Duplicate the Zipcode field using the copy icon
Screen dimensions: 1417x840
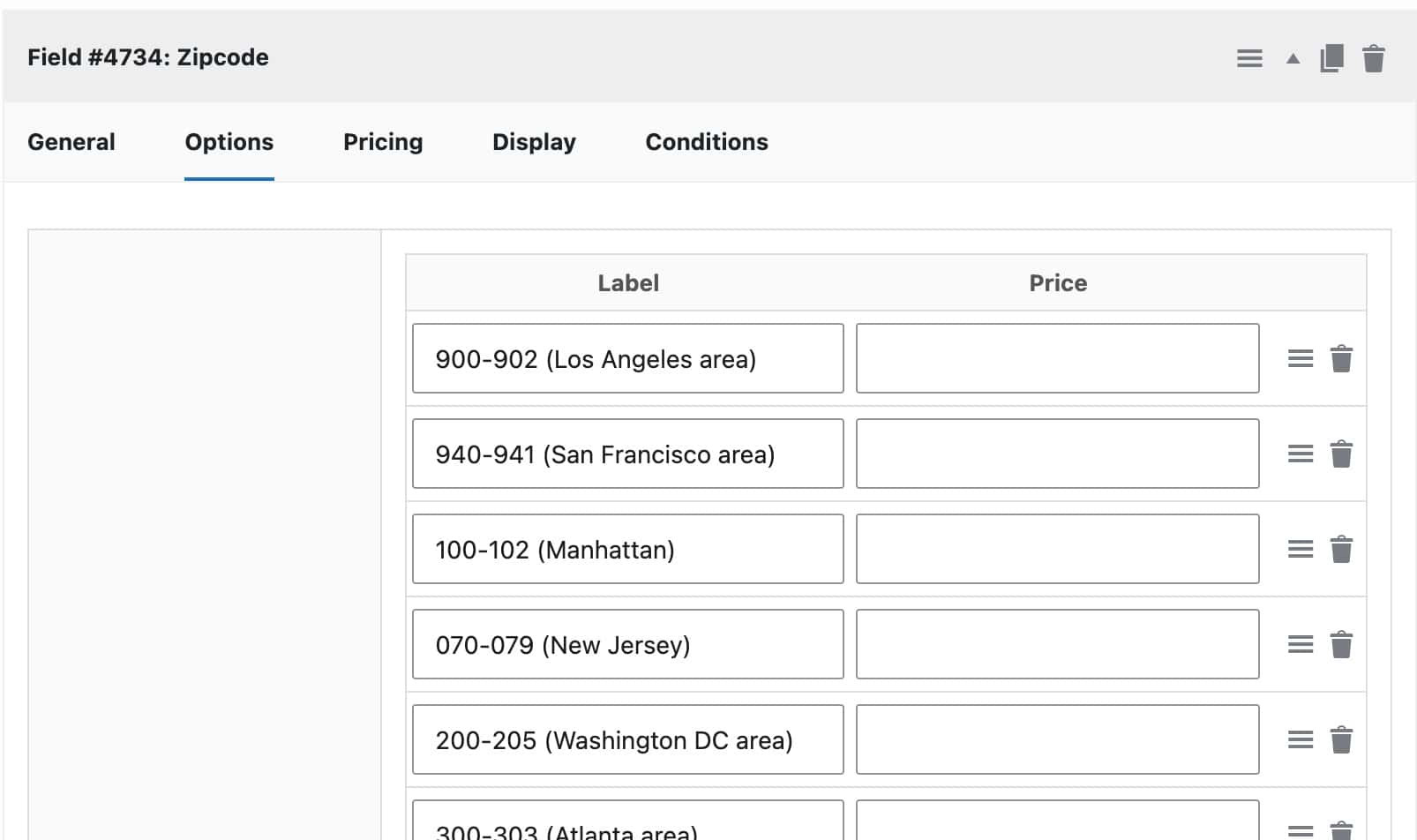coord(1331,58)
